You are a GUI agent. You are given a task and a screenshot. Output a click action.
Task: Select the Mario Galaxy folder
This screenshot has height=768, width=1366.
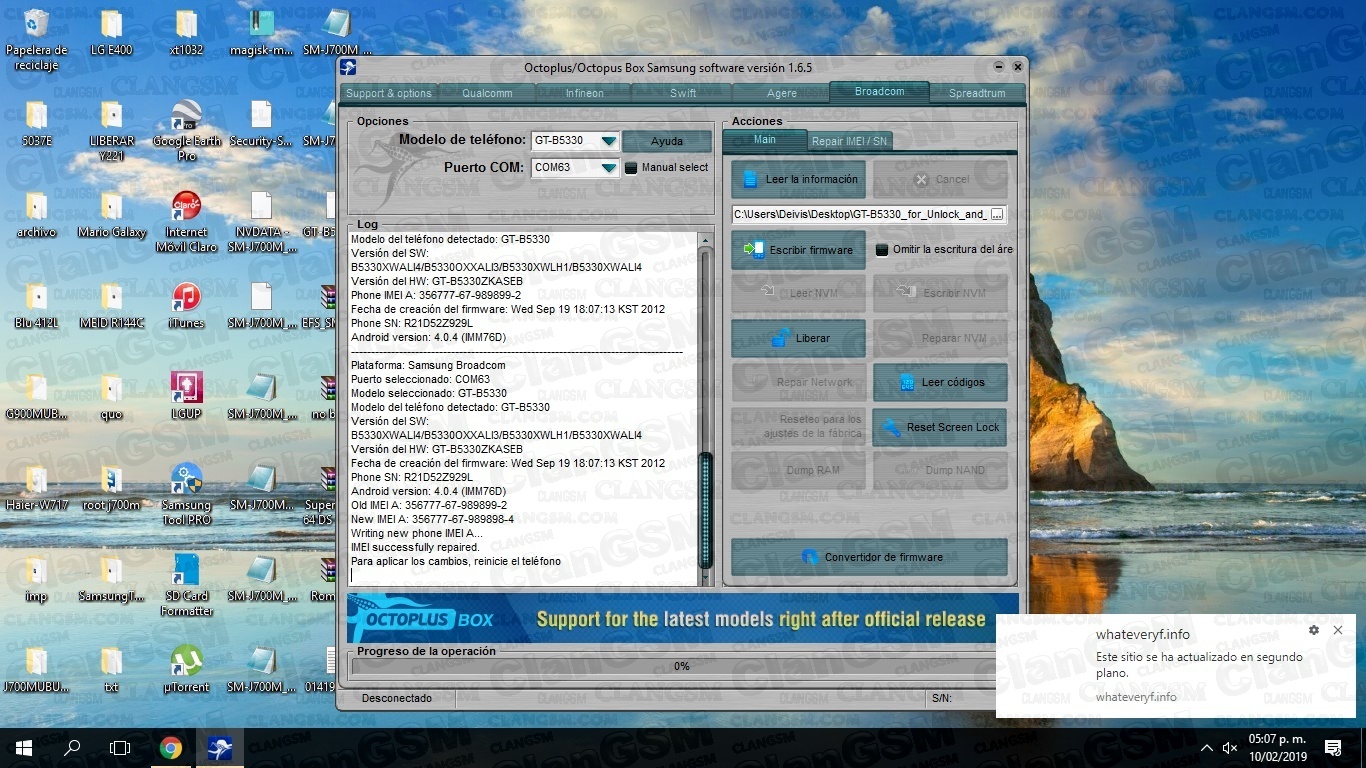tap(111, 214)
